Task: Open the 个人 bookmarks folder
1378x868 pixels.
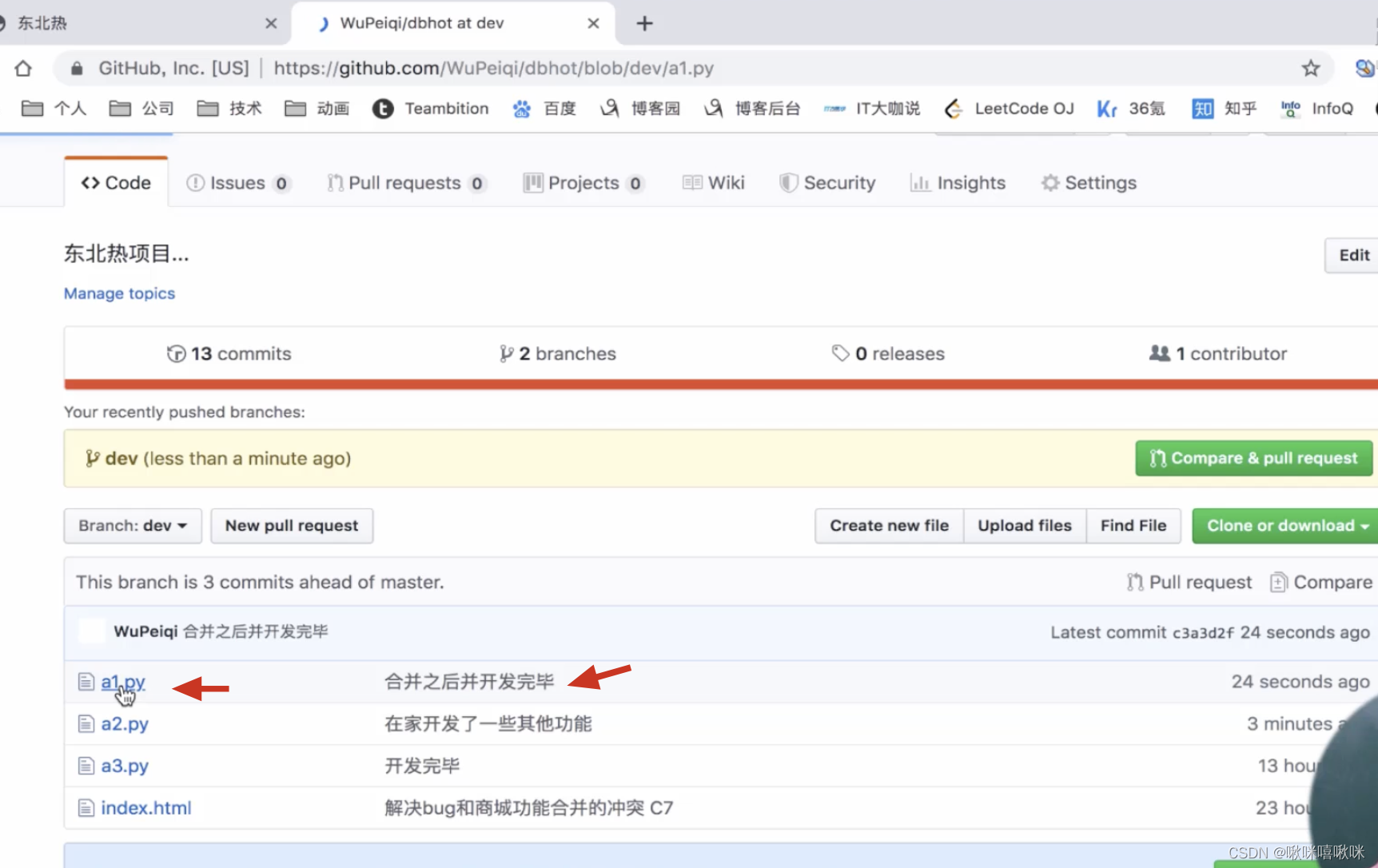Action: [x=54, y=109]
